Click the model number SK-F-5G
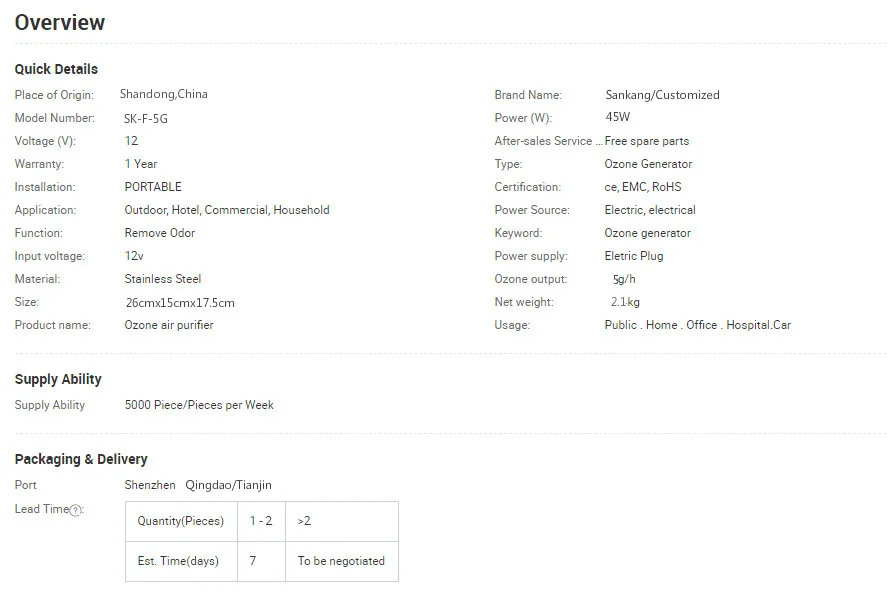Image resolution: width=888 pixels, height=598 pixels. (146, 118)
